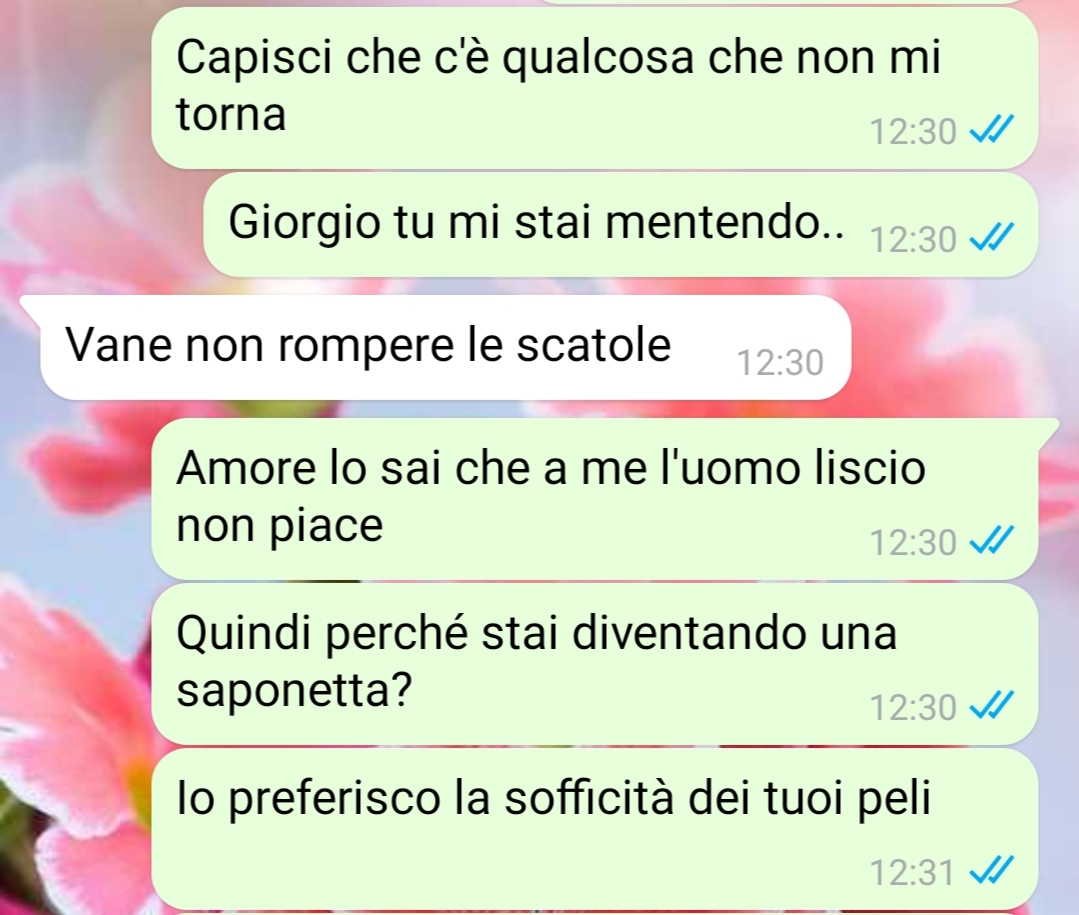
Task: Tap the blue read-receipt ticks on 'Capisci che c'è qualcosa' message
Action: 992,129
